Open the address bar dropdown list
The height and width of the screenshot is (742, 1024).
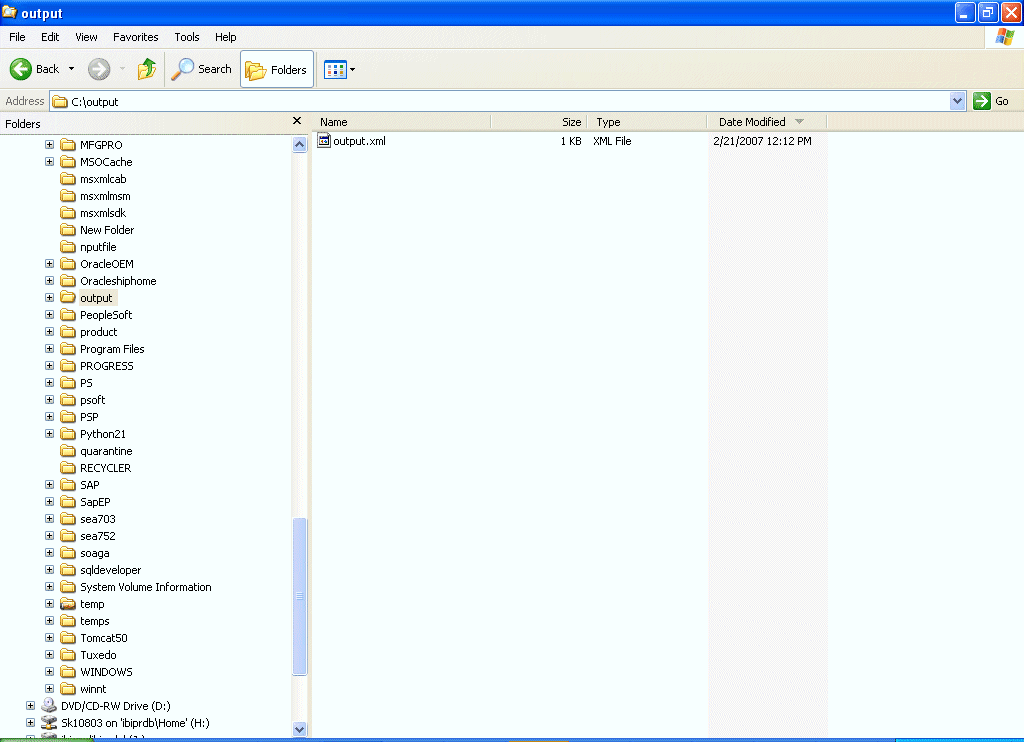coord(957,100)
